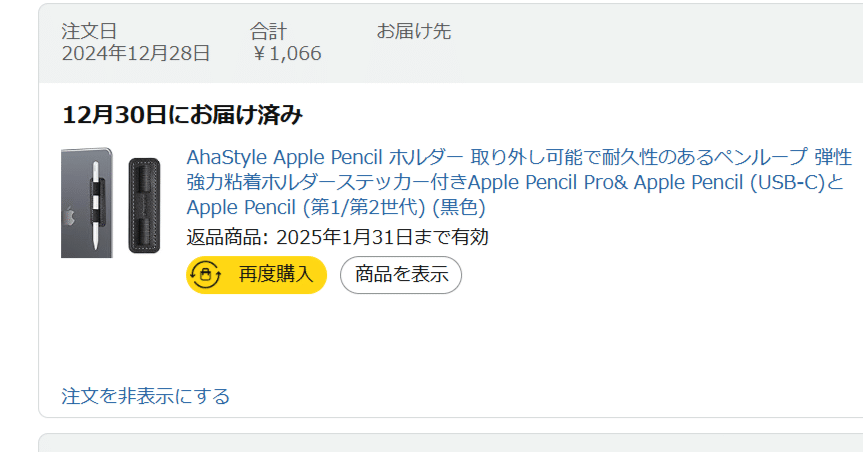Click 注文を非表示にする link

tap(146, 396)
